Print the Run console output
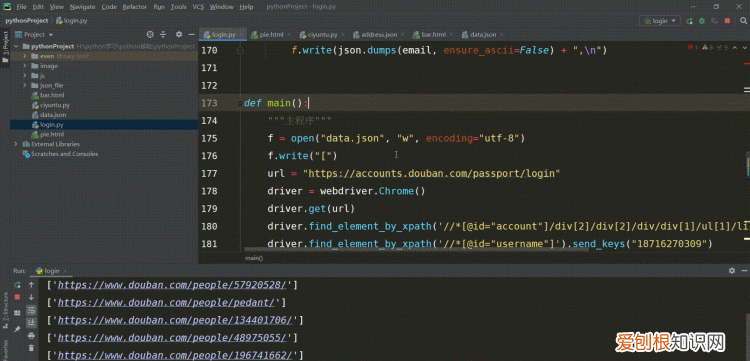This screenshot has width=750, height=361. tap(31, 336)
